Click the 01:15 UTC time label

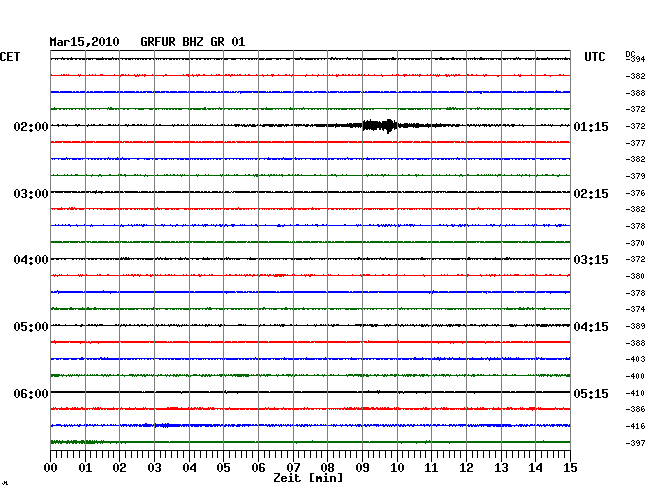pos(591,126)
